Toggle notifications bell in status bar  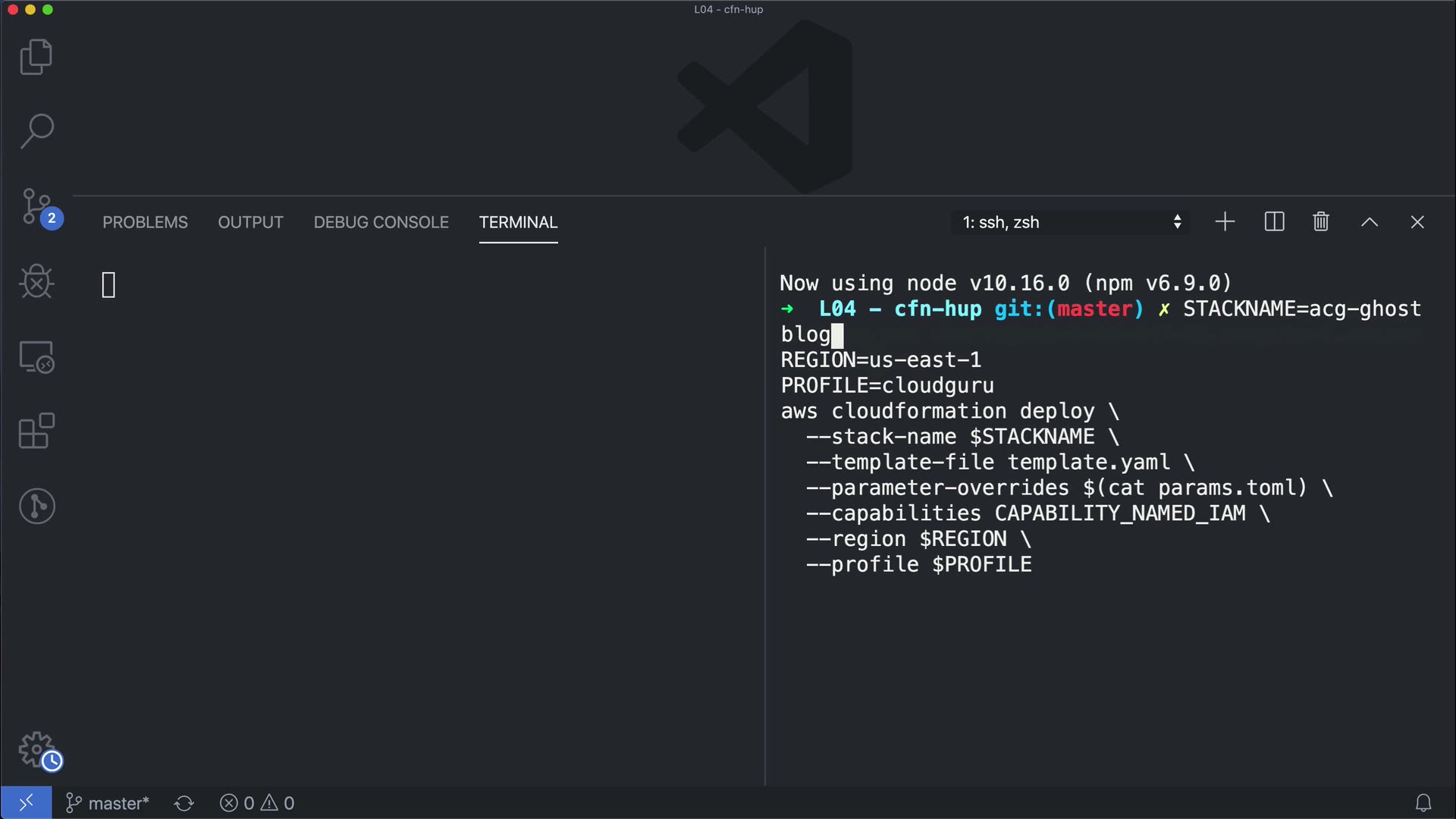click(x=1423, y=802)
